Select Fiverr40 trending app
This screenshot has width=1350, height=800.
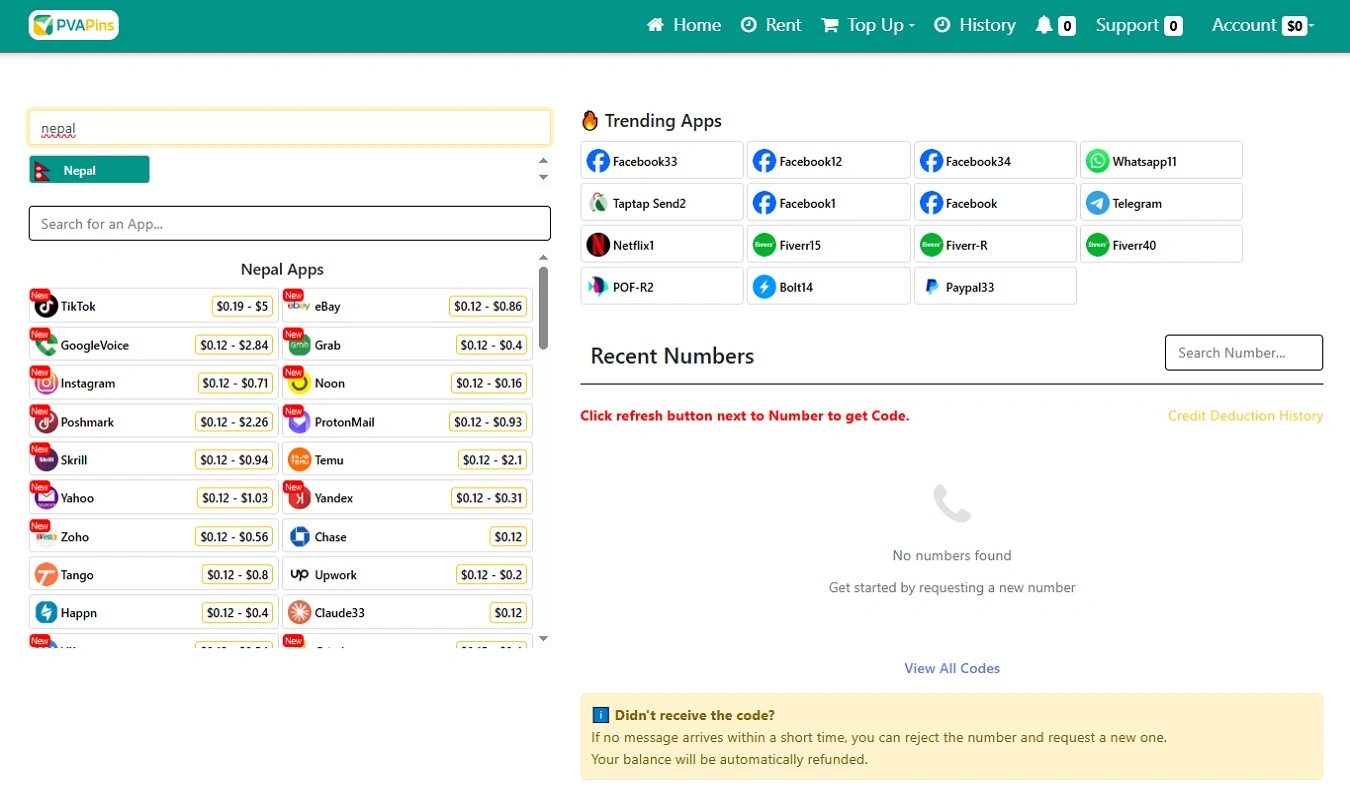coord(1162,245)
